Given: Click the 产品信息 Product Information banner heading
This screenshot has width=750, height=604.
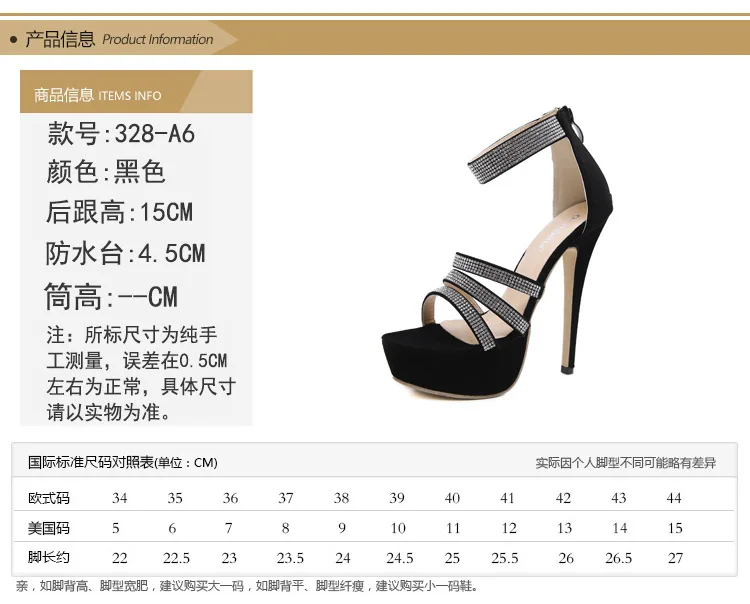Looking at the screenshot, I should [x=119, y=39].
